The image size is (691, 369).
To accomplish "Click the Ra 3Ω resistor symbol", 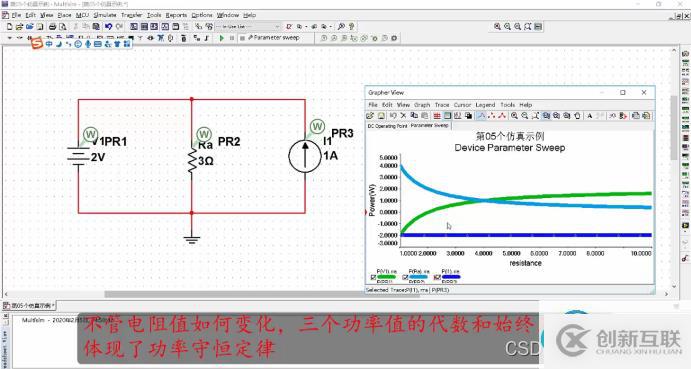I will (192, 161).
